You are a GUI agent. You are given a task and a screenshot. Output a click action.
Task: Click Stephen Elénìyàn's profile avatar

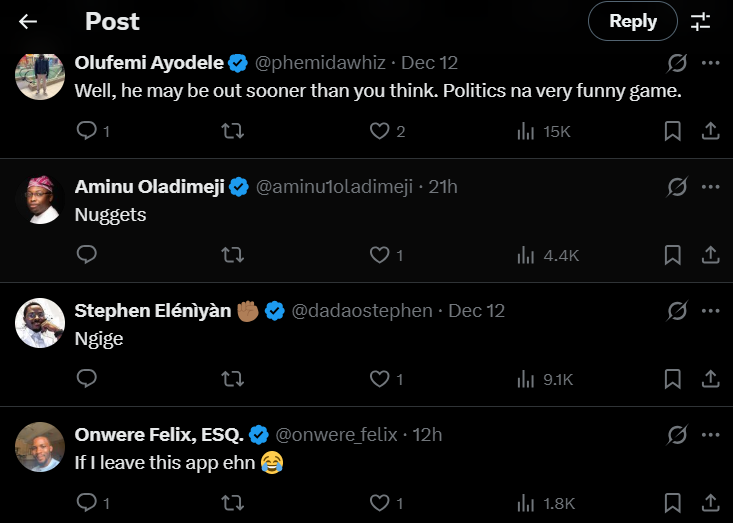coord(40,322)
